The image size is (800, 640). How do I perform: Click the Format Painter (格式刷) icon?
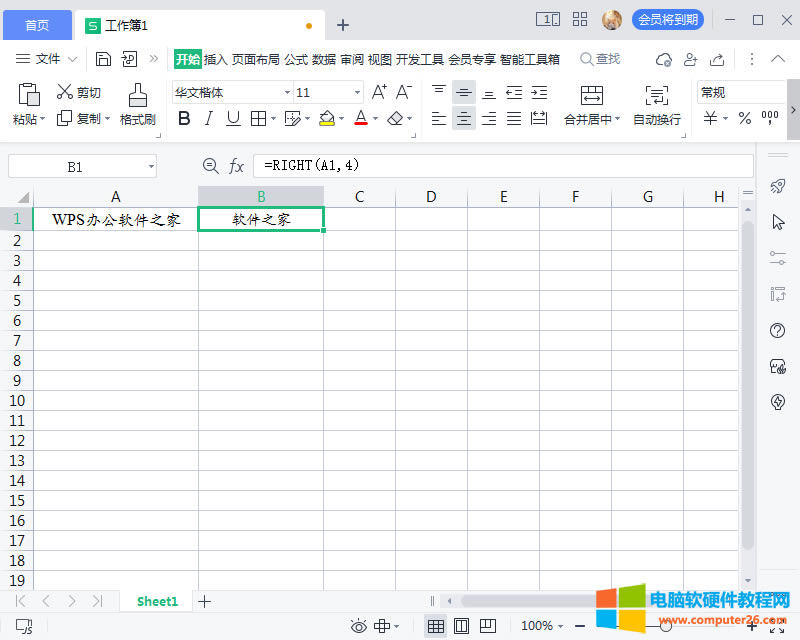click(x=138, y=95)
